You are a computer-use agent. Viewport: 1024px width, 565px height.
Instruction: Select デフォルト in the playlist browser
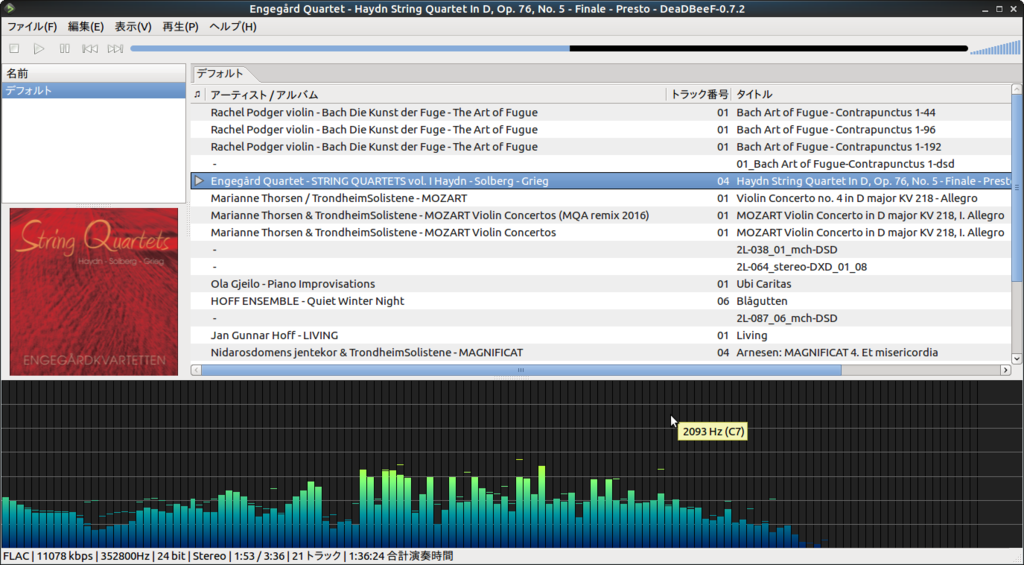[x=93, y=90]
